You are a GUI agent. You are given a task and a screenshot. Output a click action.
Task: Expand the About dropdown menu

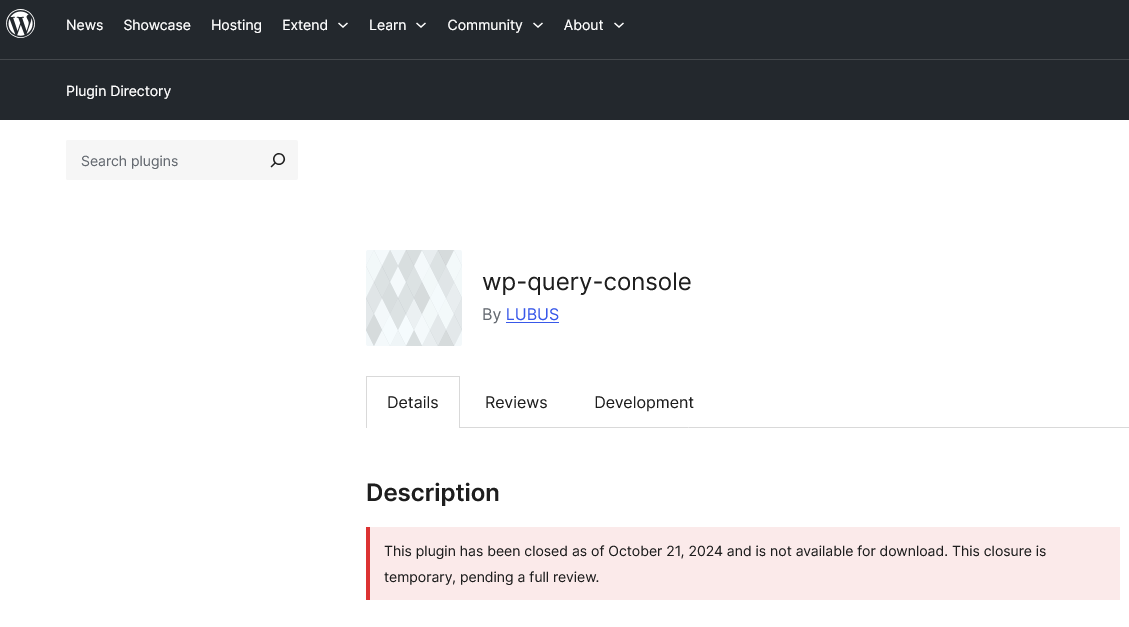point(593,25)
